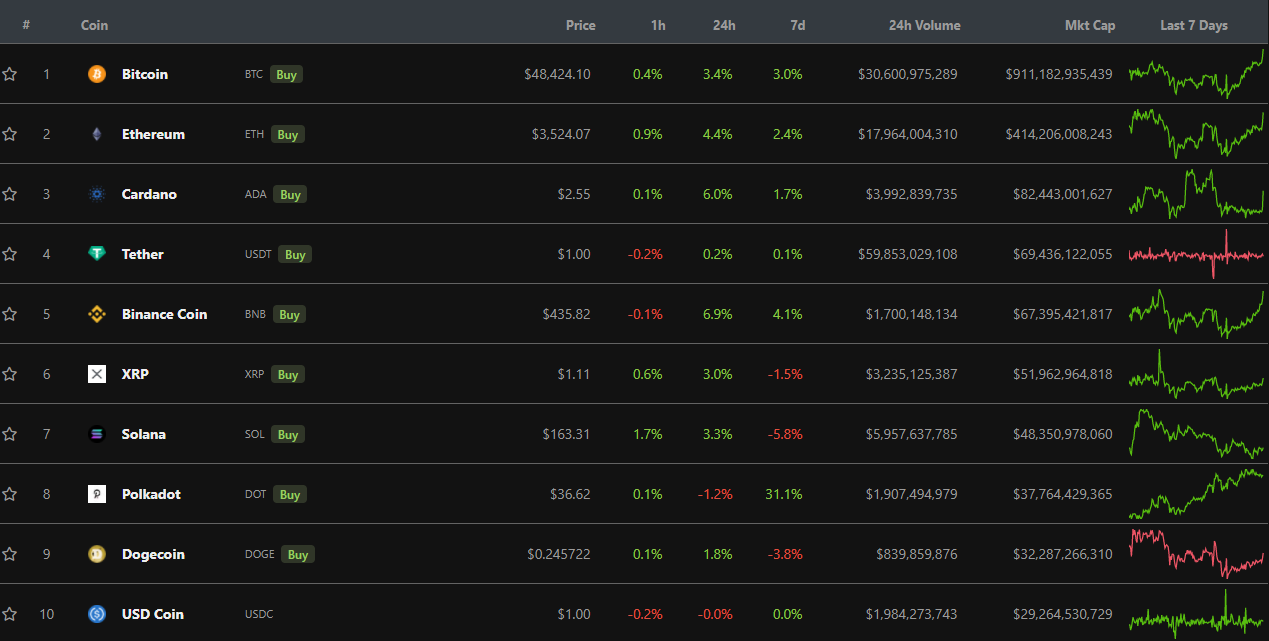
Task: Click the Binance Coin logo
Action: click(97, 314)
